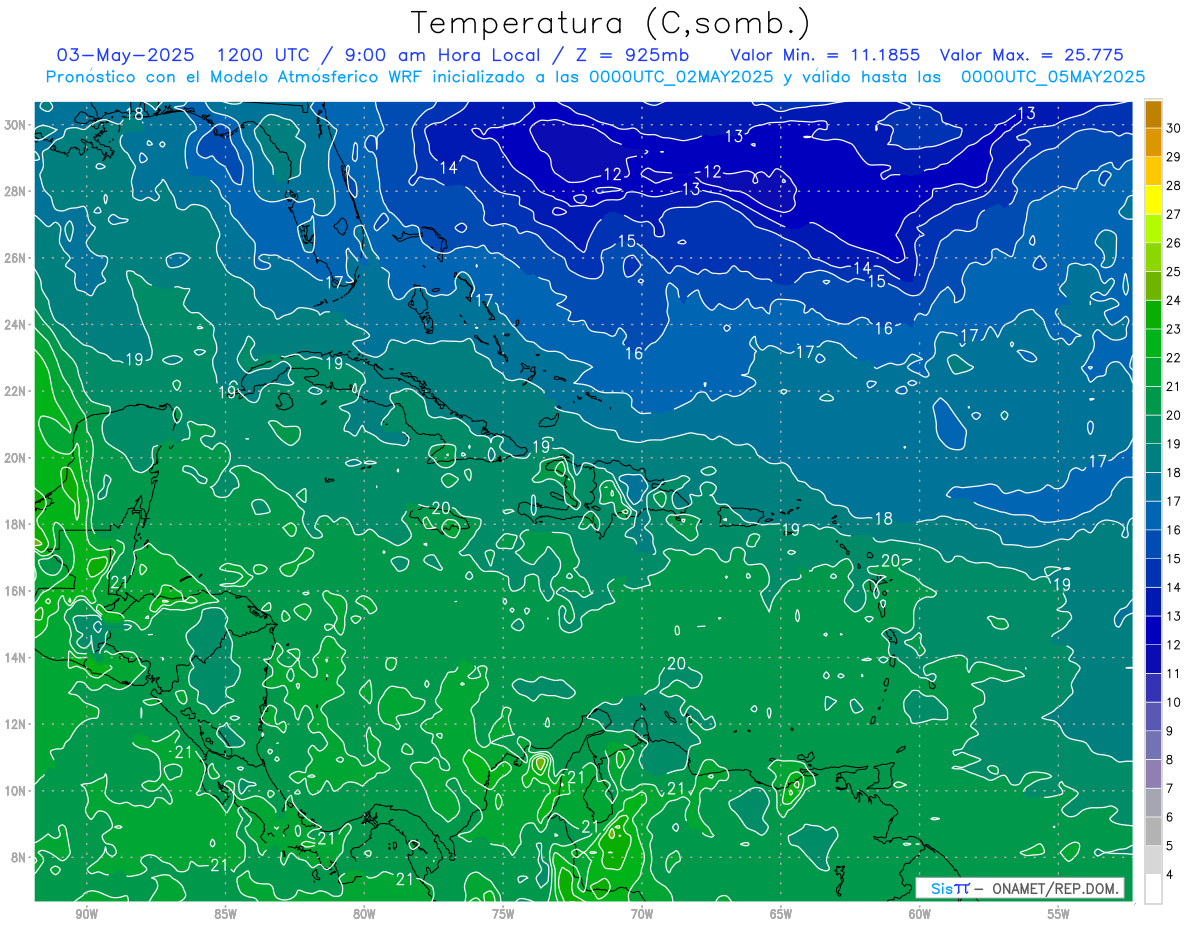Viewport: 1200px width, 927px height.
Task: Select the orange swatch between 29 and 30
Action: point(1153,142)
